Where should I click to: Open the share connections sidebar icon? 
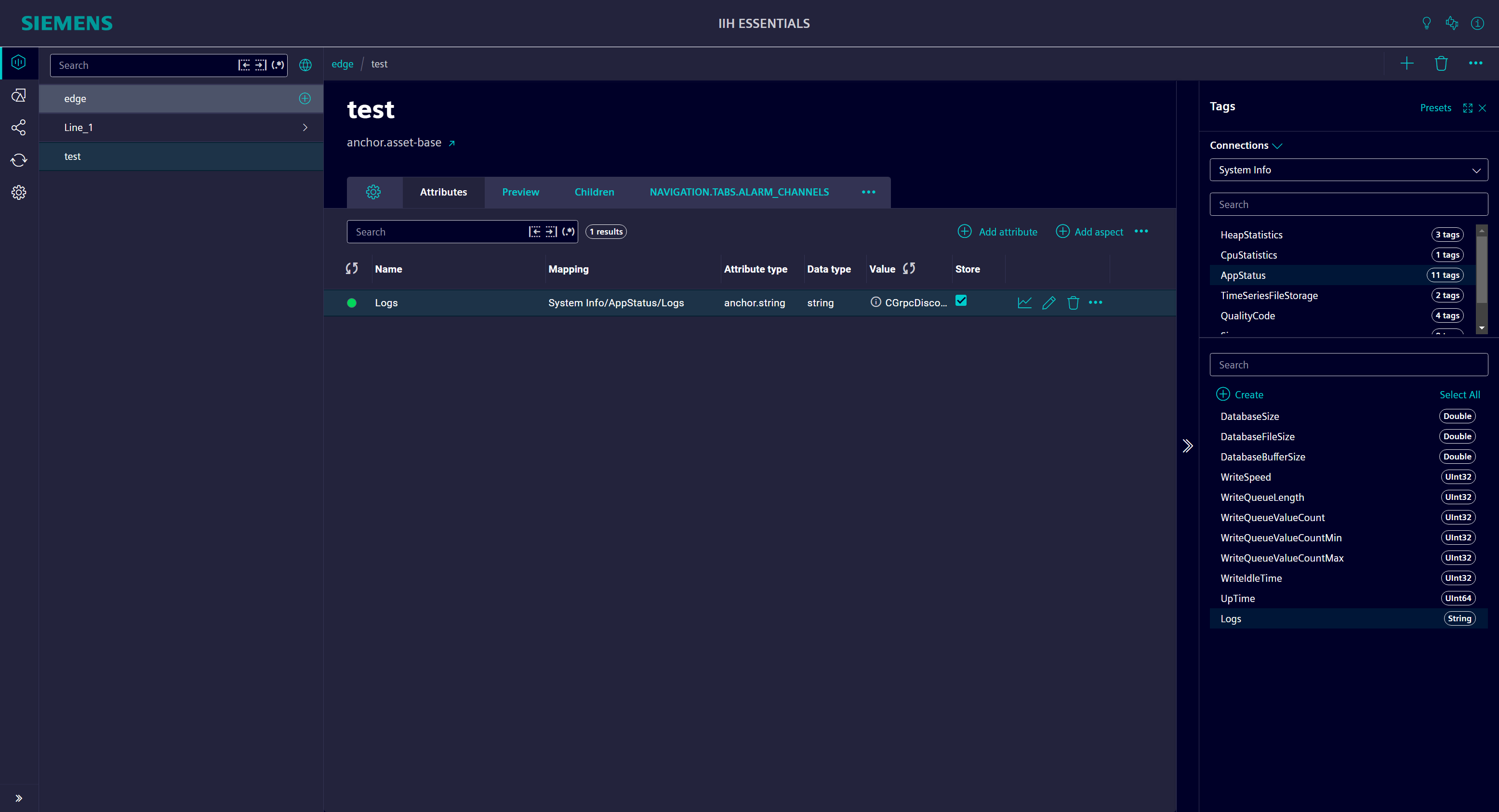point(19,127)
